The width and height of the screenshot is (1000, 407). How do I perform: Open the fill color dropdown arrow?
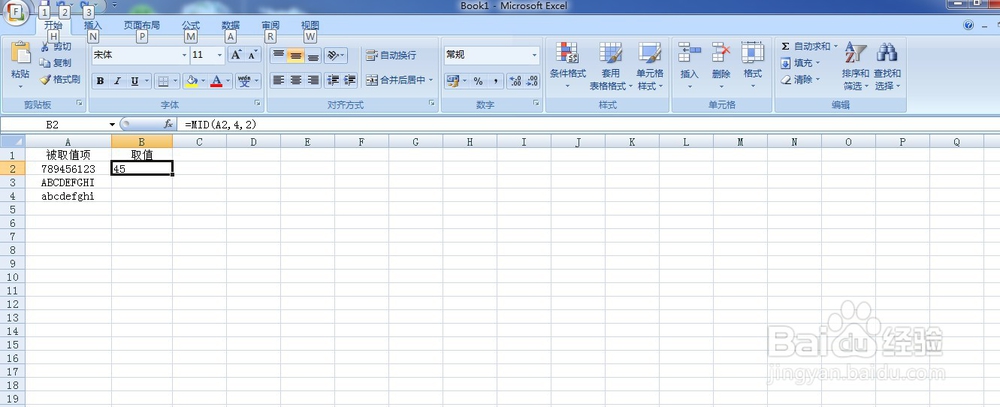202,81
